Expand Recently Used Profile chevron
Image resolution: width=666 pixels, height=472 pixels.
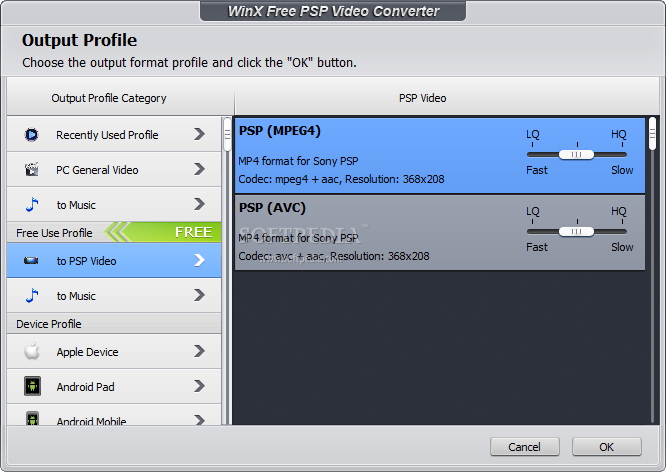click(199, 134)
